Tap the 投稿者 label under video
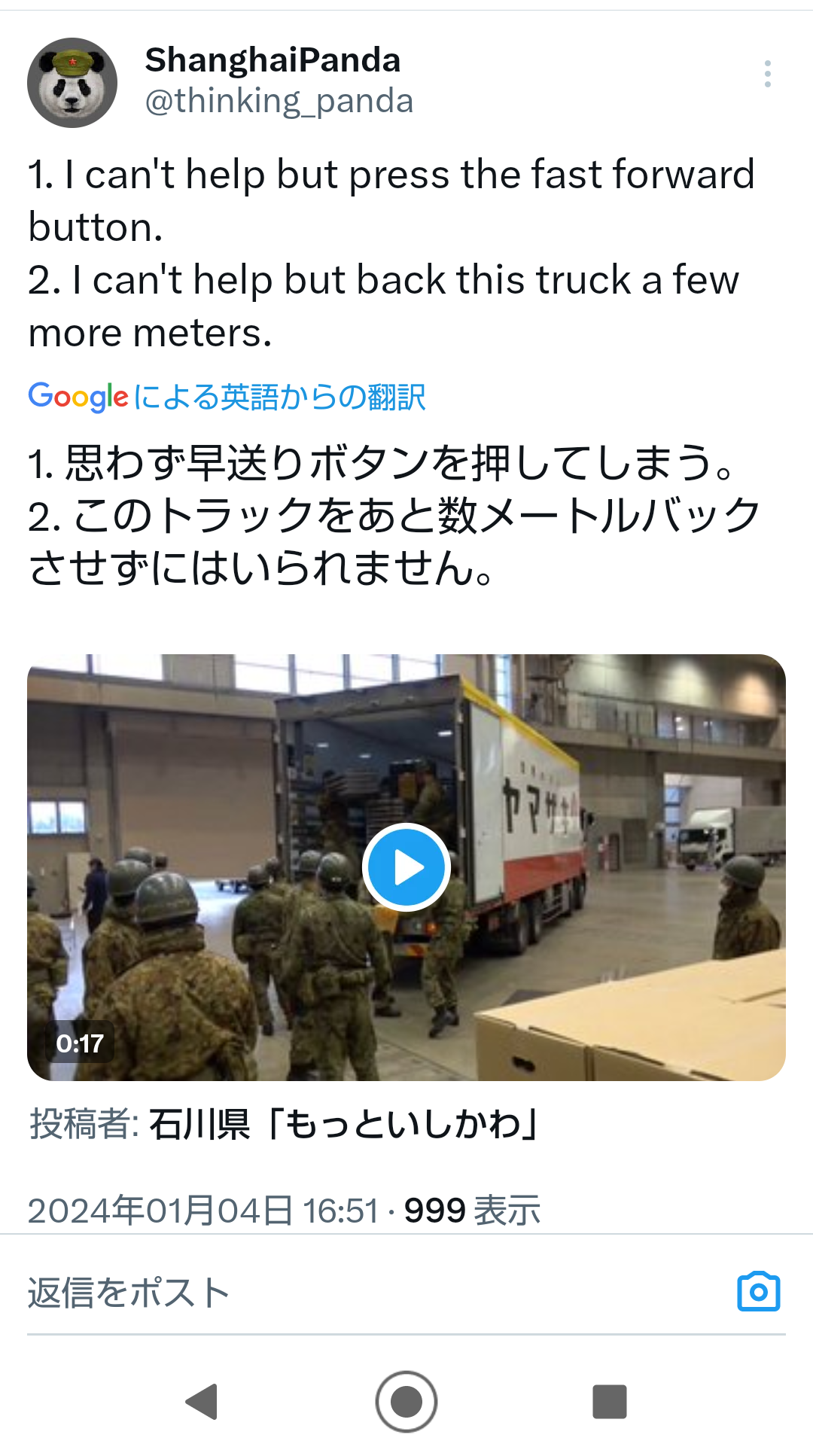Viewport: 813px width, 1456px height. click(x=84, y=1125)
